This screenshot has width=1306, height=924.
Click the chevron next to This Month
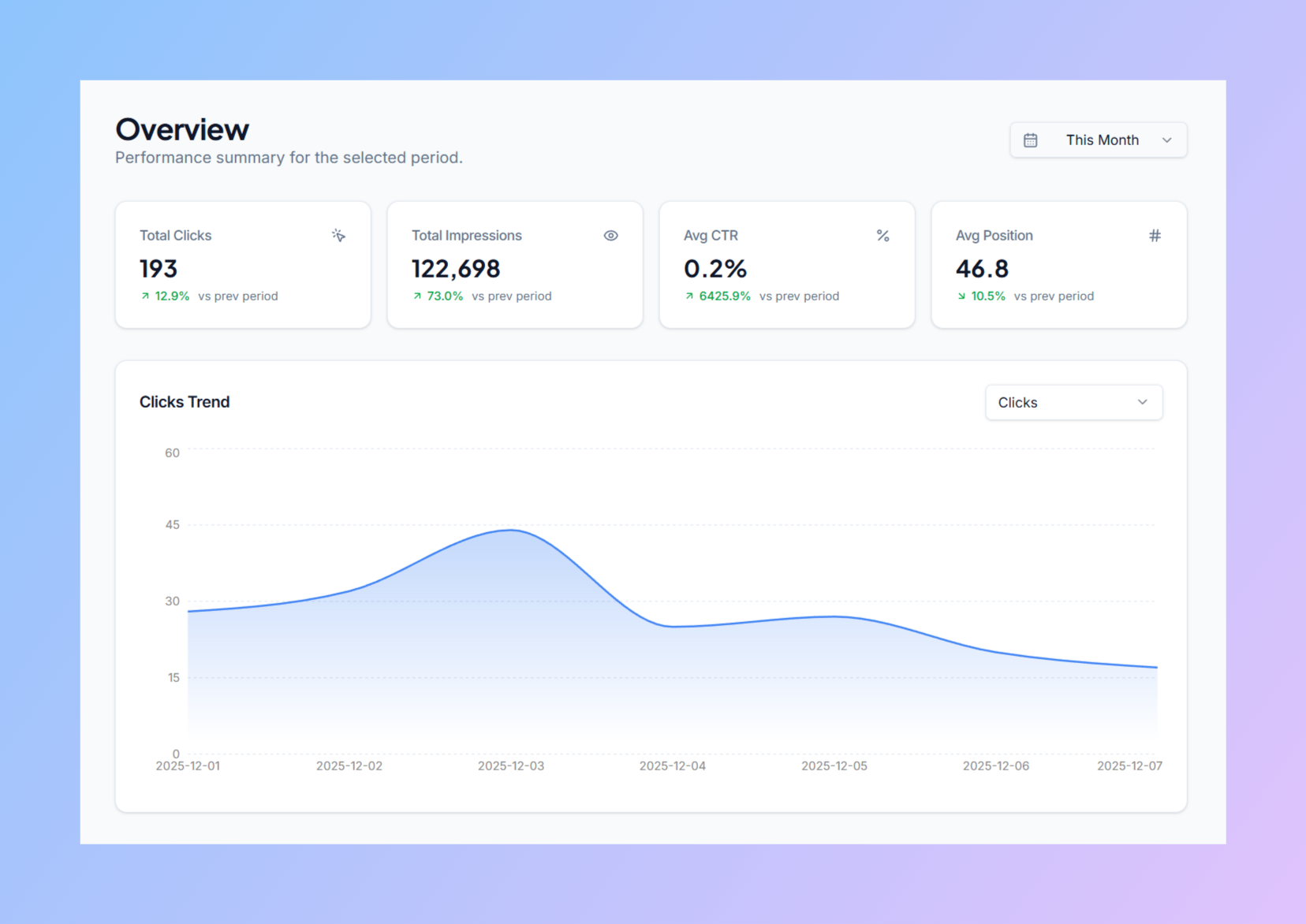(1166, 140)
